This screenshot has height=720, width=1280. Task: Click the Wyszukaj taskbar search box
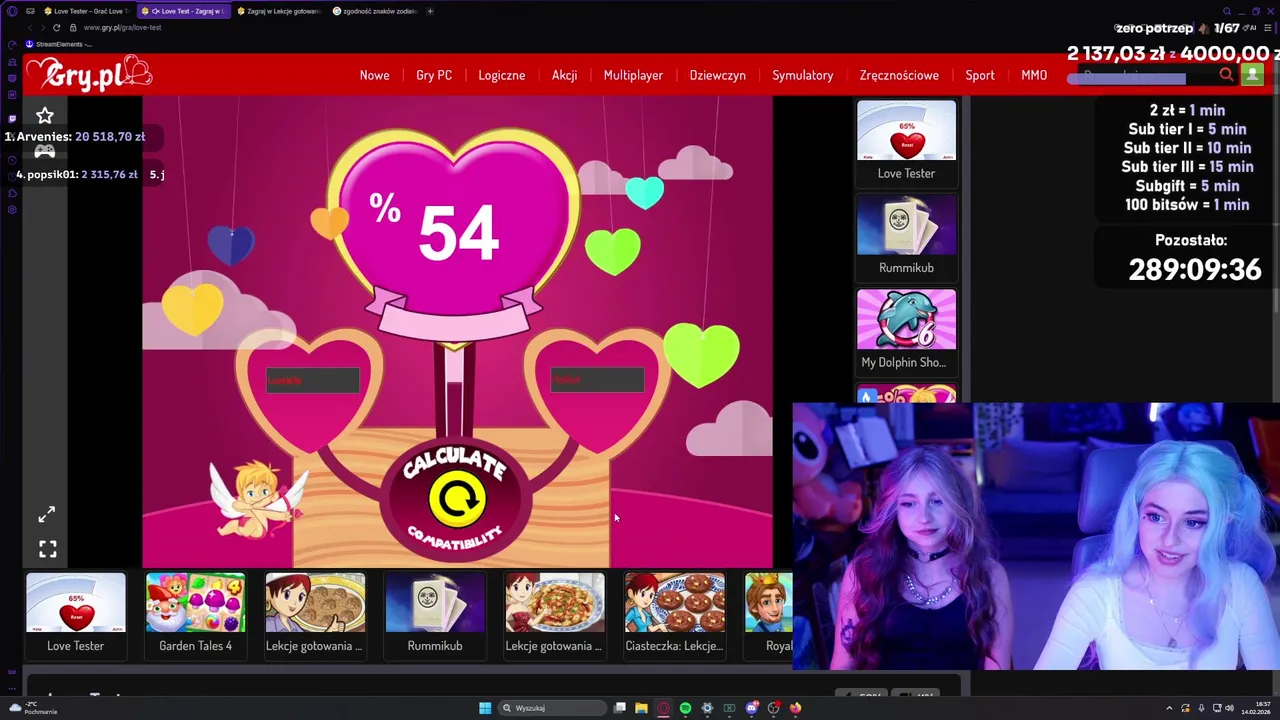click(x=553, y=708)
